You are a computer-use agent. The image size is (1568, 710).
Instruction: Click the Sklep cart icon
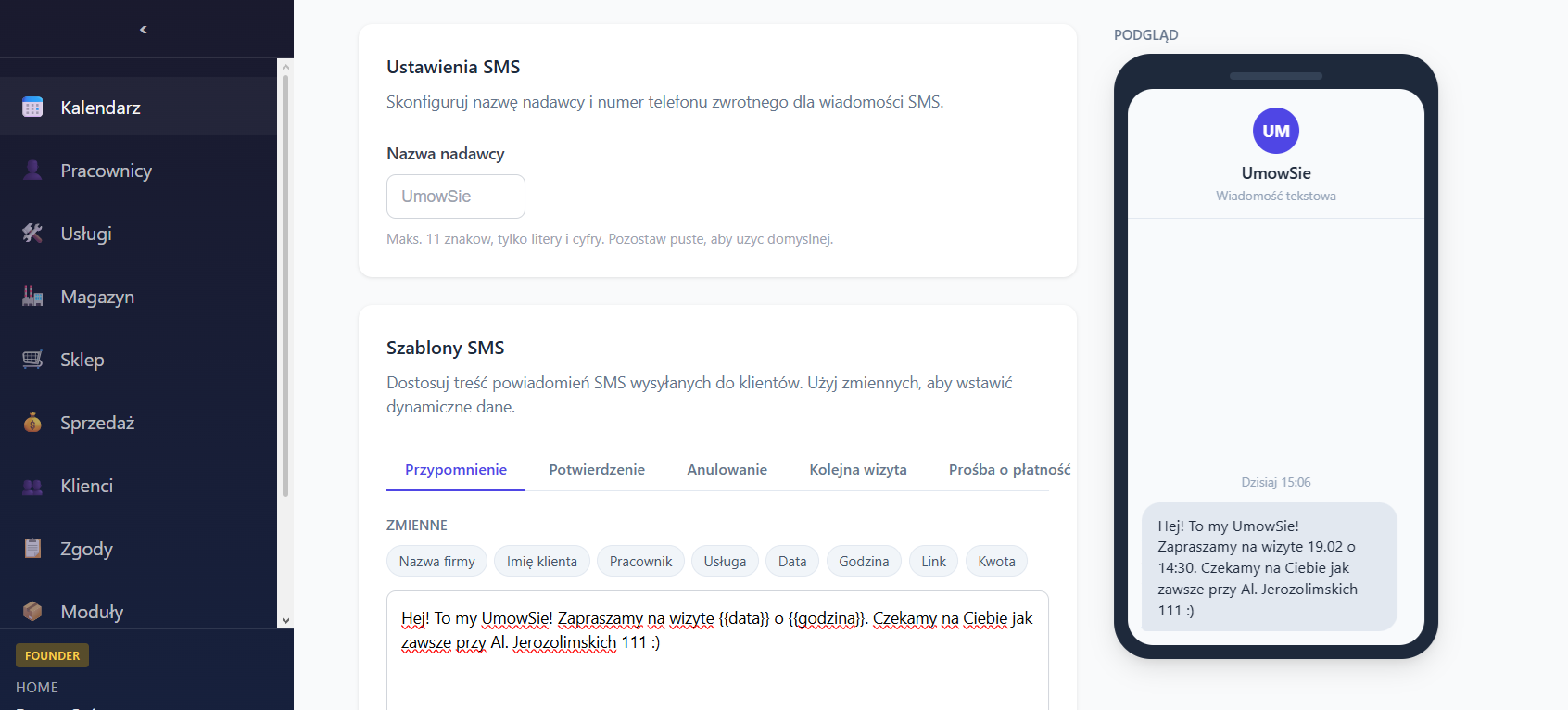pos(32,360)
